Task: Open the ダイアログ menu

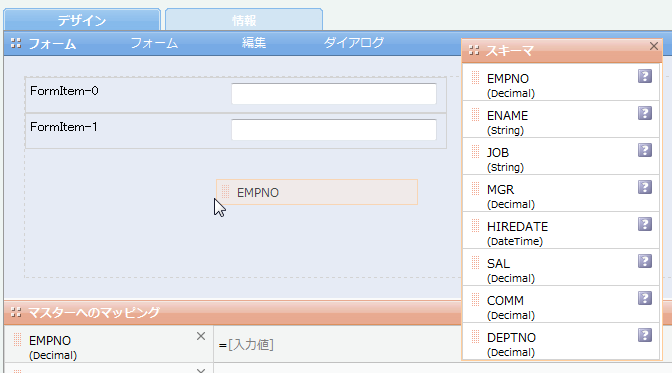Action: [x=354, y=43]
